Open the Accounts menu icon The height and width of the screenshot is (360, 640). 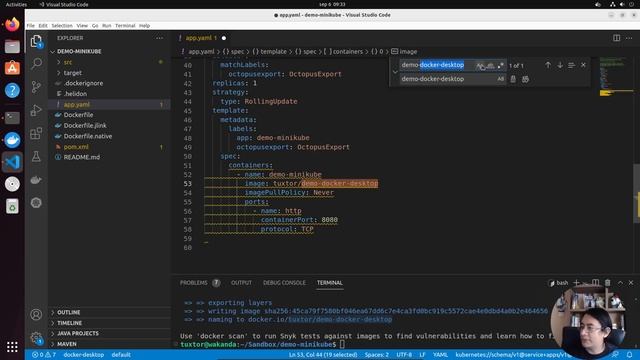tap(36, 314)
